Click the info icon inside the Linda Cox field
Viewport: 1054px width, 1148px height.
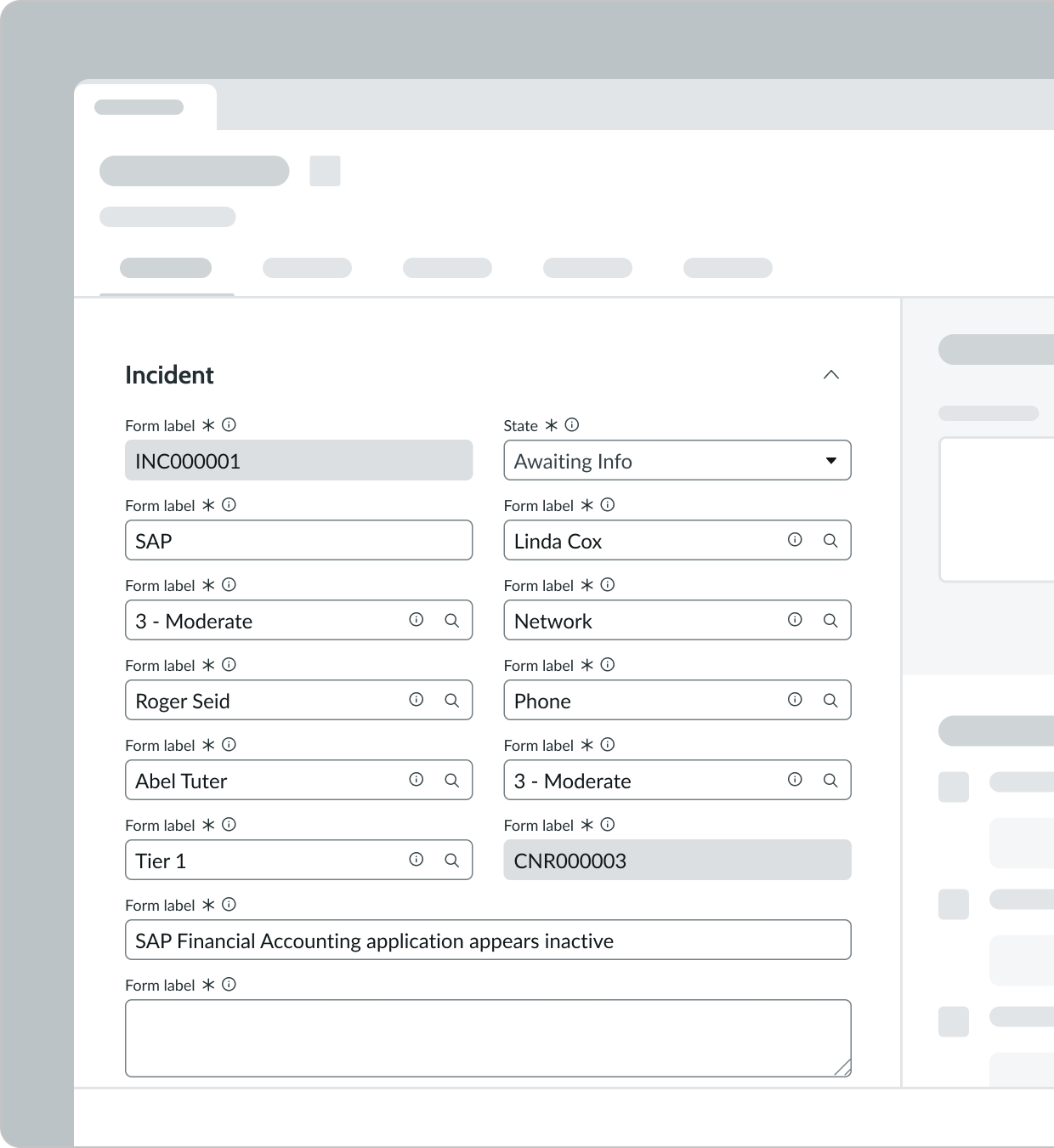click(793, 540)
